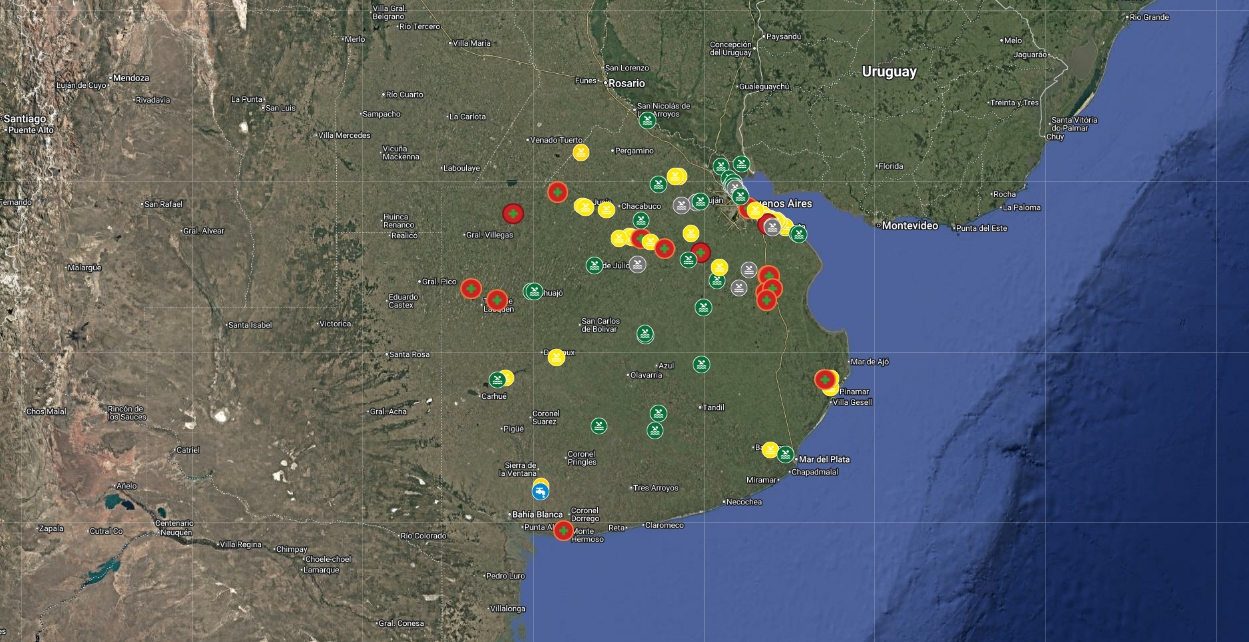Click the Rosario city label
The height and width of the screenshot is (642, 1249).
pos(627,83)
